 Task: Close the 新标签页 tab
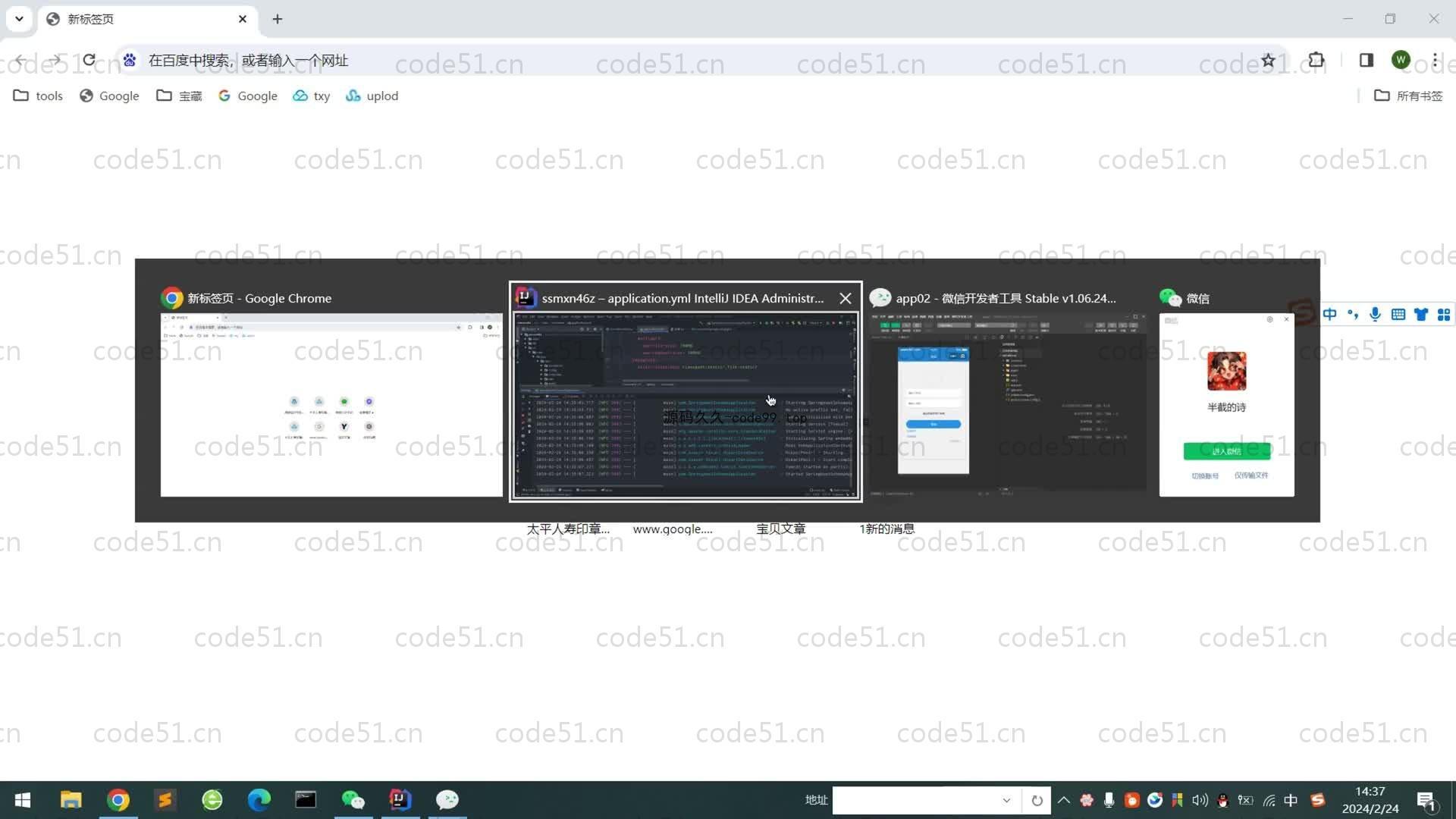pyautogui.click(x=243, y=19)
